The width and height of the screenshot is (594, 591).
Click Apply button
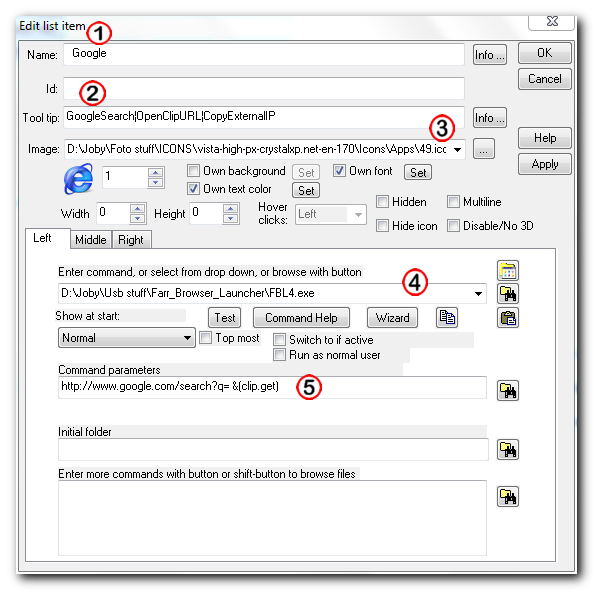tap(544, 164)
